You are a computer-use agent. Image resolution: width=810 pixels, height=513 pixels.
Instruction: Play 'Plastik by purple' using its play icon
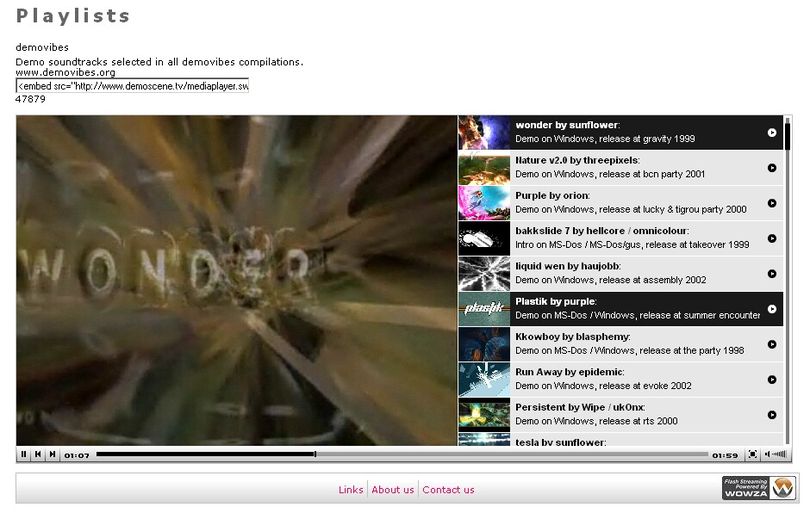coord(772,309)
